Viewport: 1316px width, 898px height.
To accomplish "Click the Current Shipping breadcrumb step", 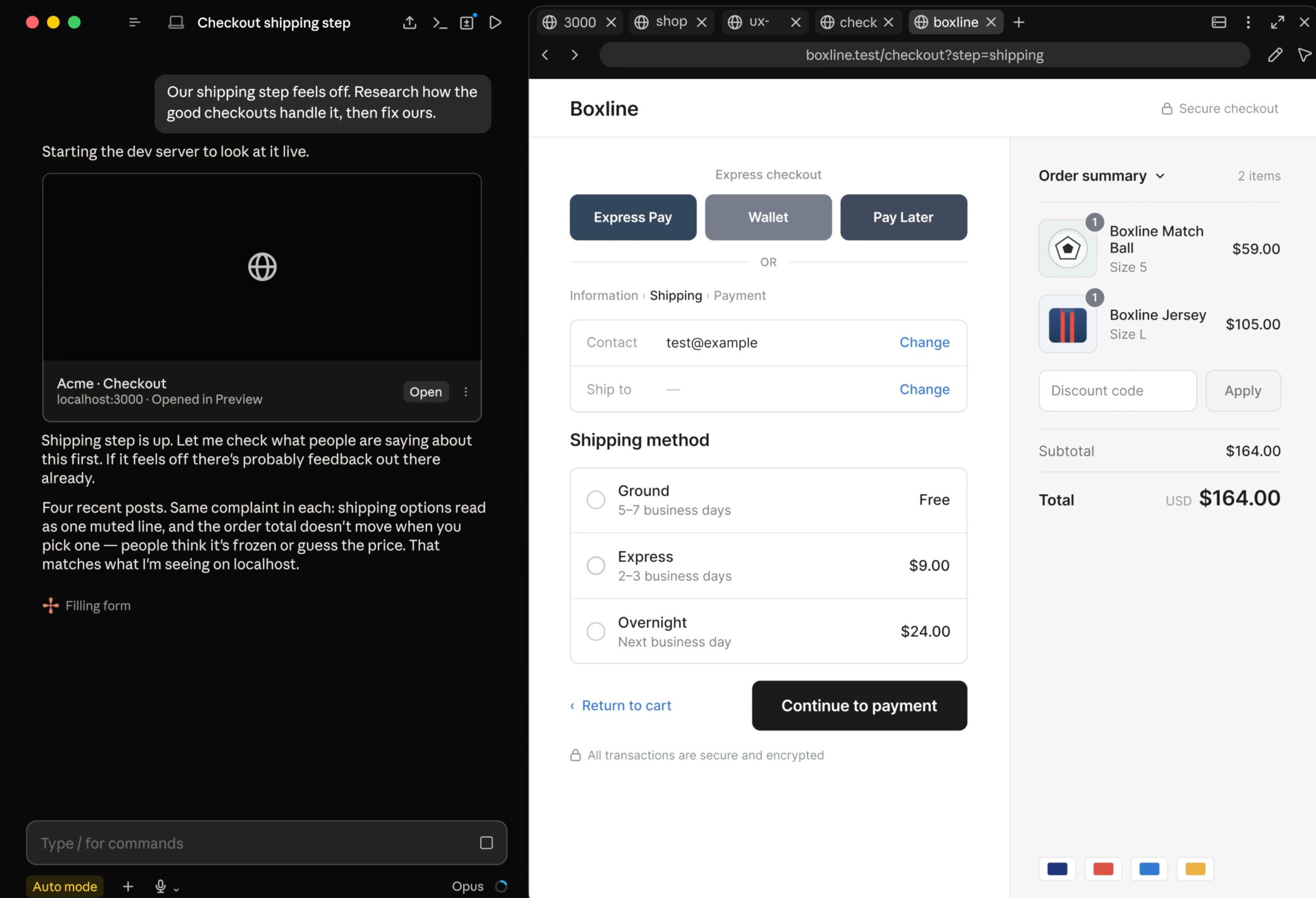I will pyautogui.click(x=675, y=295).
